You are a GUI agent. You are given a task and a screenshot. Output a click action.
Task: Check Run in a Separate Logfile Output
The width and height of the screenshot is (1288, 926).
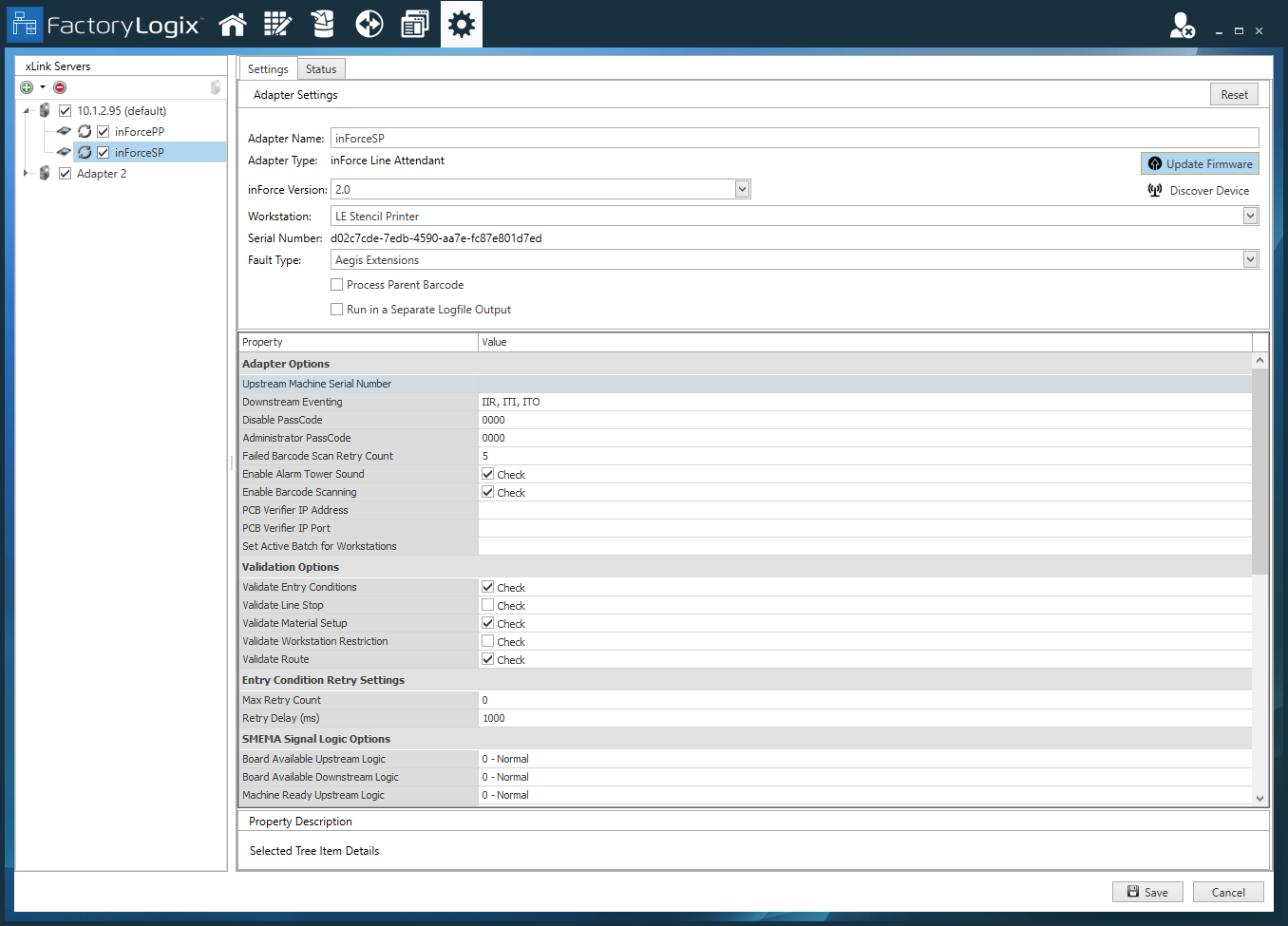click(x=336, y=309)
